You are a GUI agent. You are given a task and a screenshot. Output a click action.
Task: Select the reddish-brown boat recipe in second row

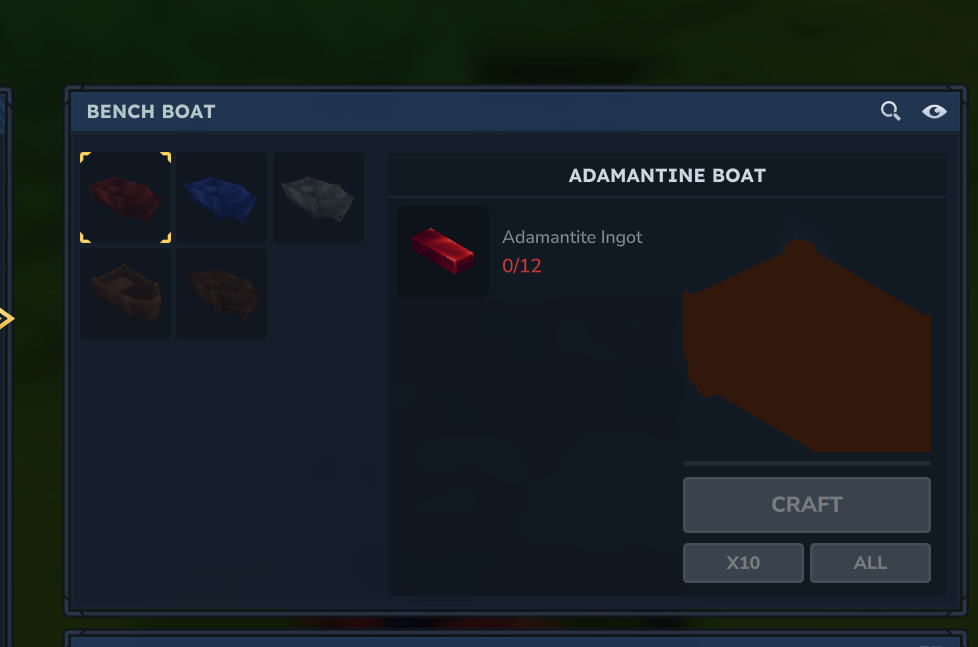coord(221,293)
